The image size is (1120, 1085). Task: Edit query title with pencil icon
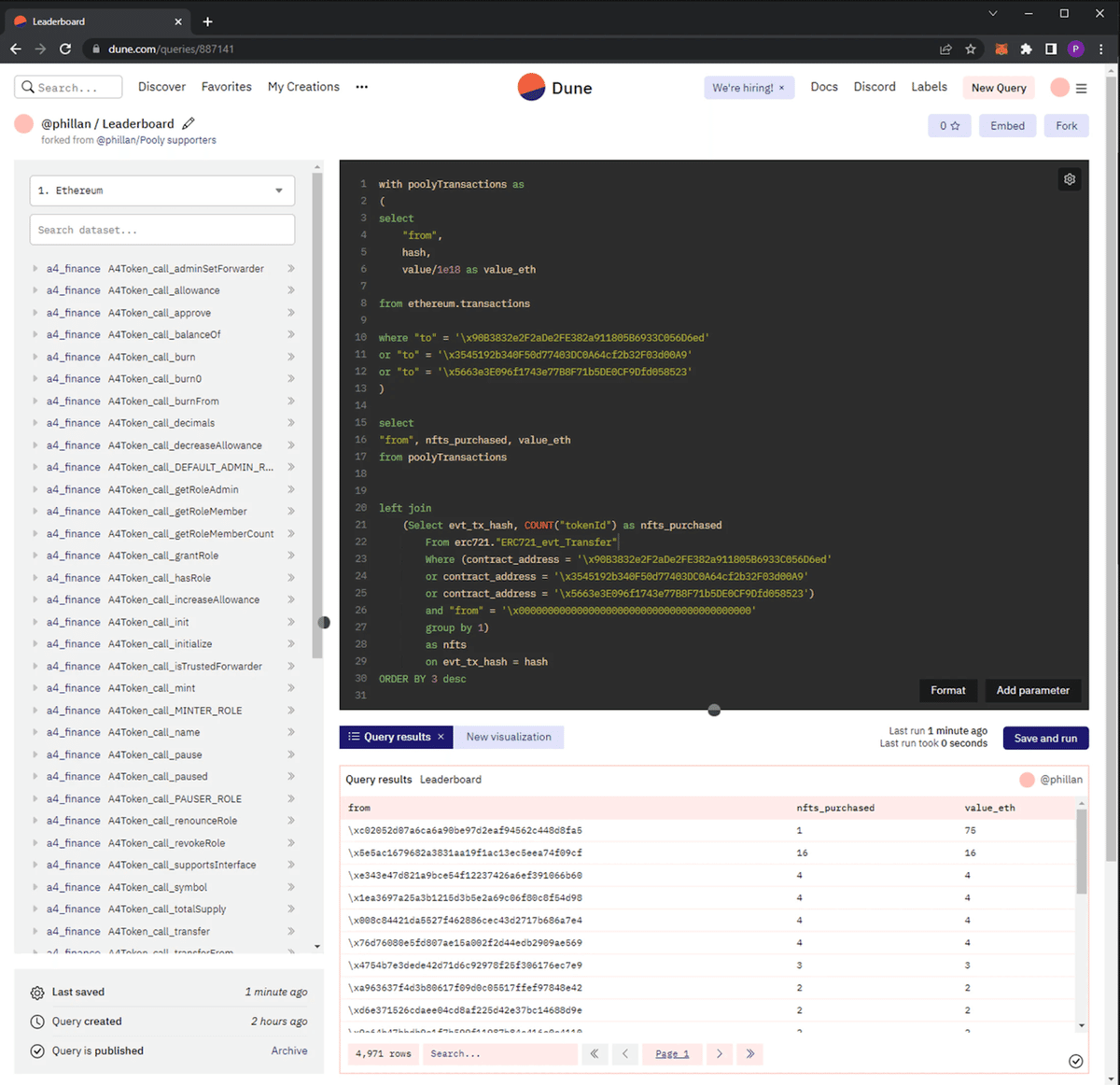coord(189,123)
